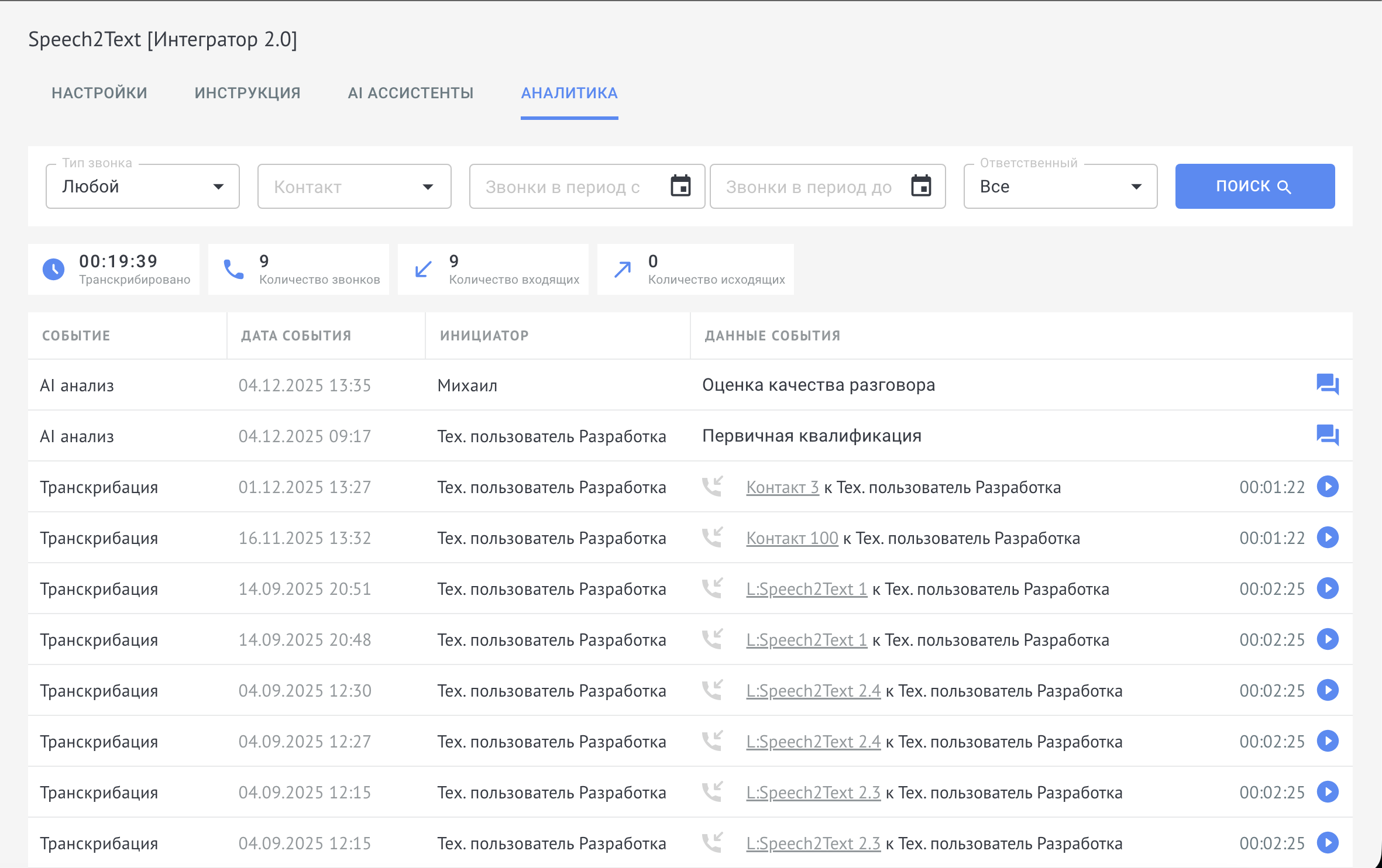Open the AI Ассистенты tab
The image size is (1382, 868).
(411, 93)
